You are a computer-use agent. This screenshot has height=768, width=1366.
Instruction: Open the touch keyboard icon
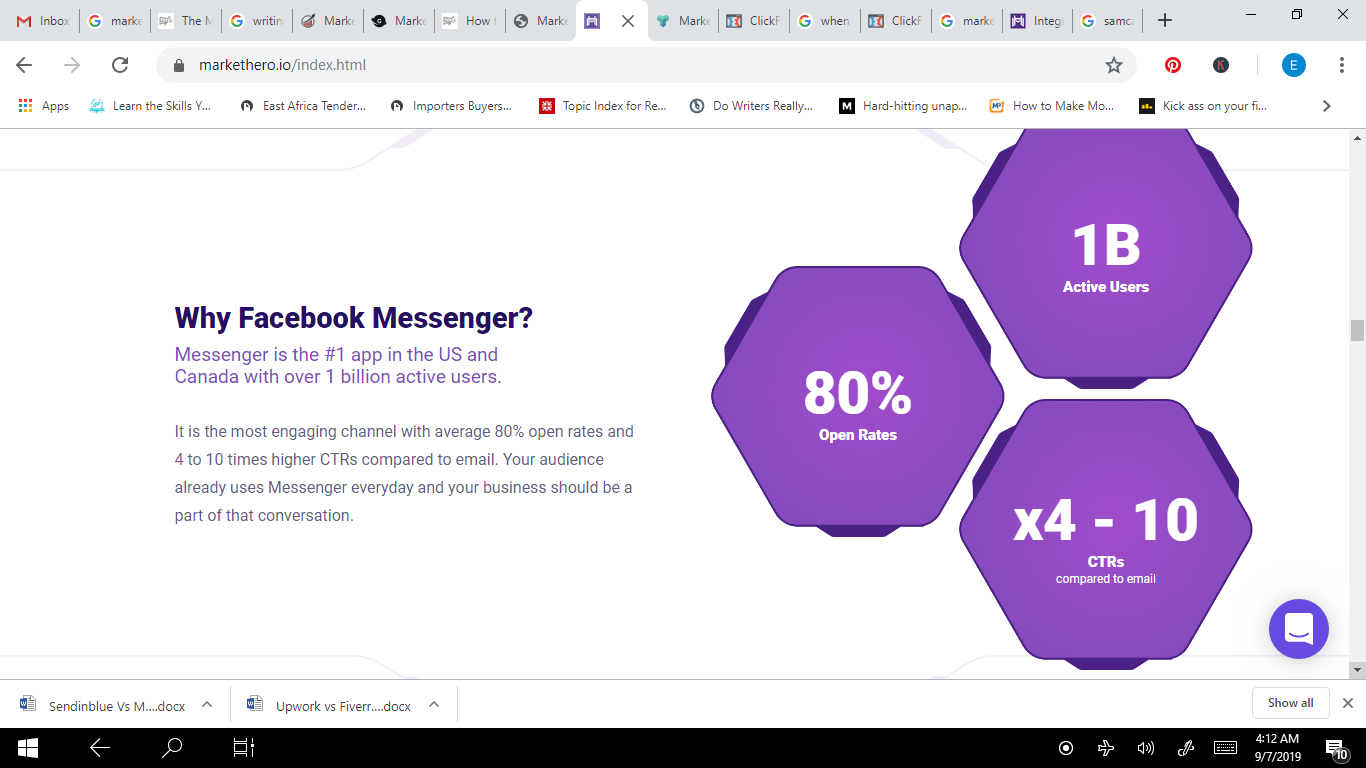tap(1226, 748)
